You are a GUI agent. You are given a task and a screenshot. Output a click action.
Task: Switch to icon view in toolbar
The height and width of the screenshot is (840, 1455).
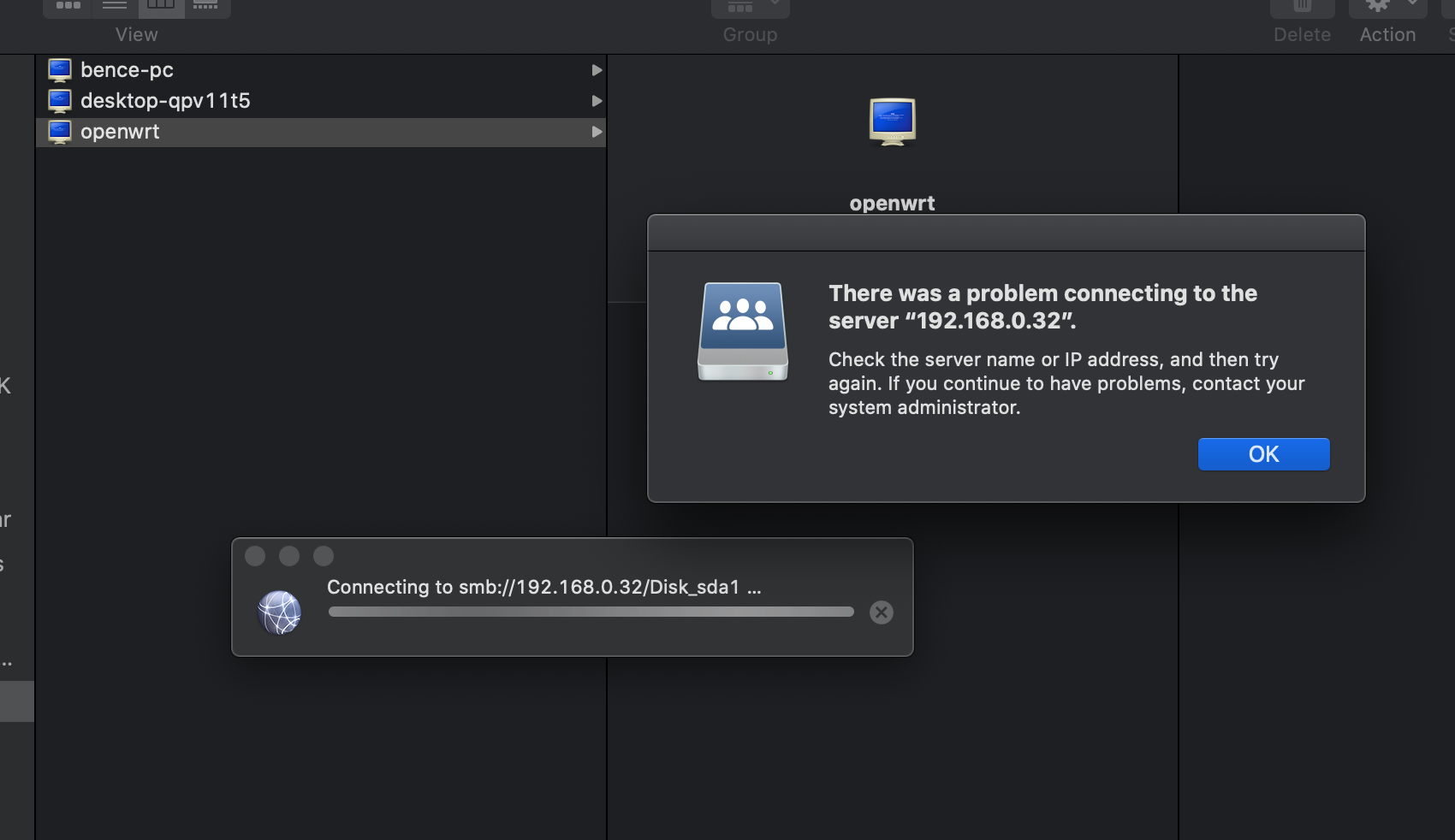68,6
